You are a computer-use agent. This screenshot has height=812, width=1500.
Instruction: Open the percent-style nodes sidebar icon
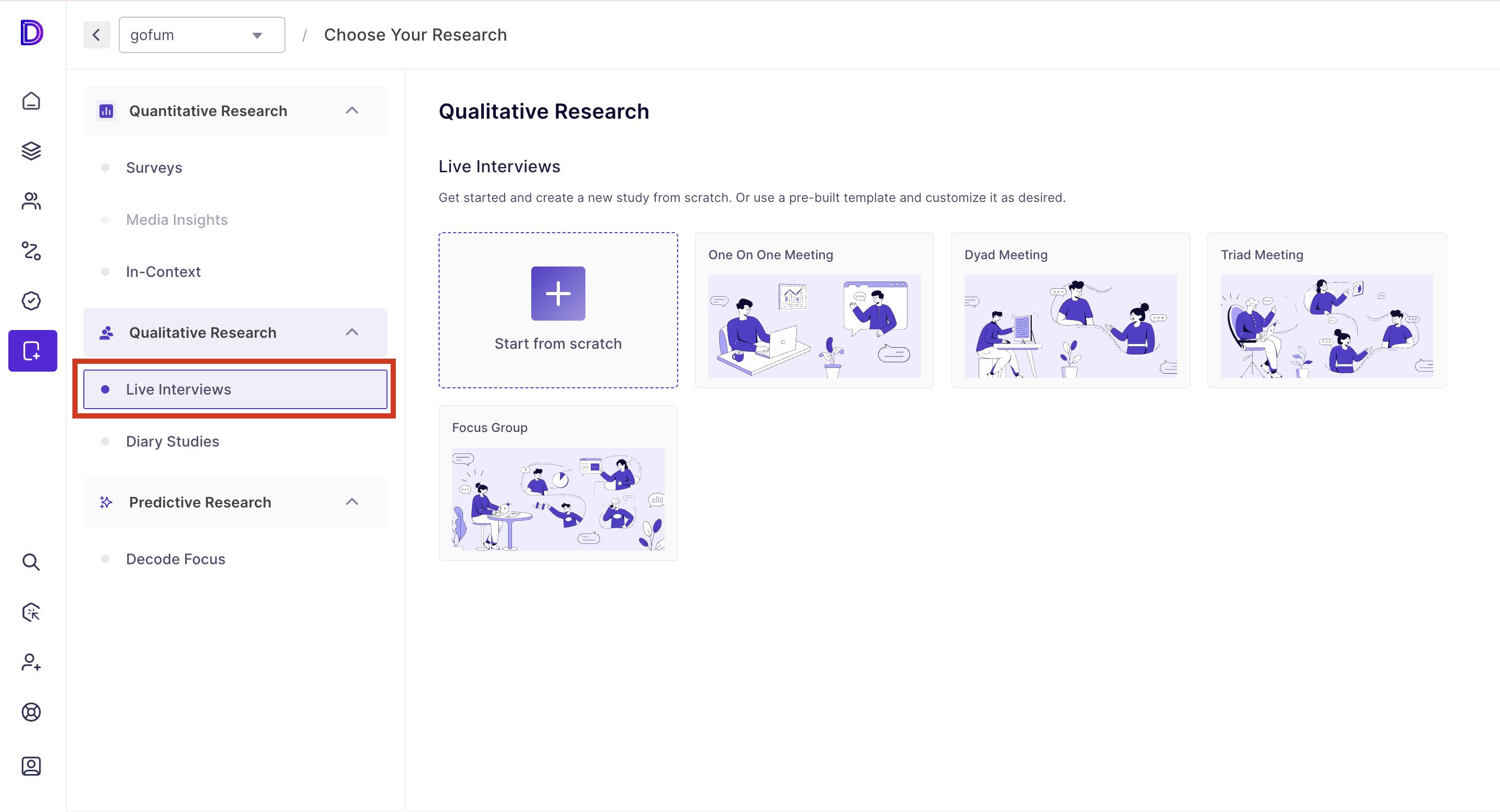[31, 251]
